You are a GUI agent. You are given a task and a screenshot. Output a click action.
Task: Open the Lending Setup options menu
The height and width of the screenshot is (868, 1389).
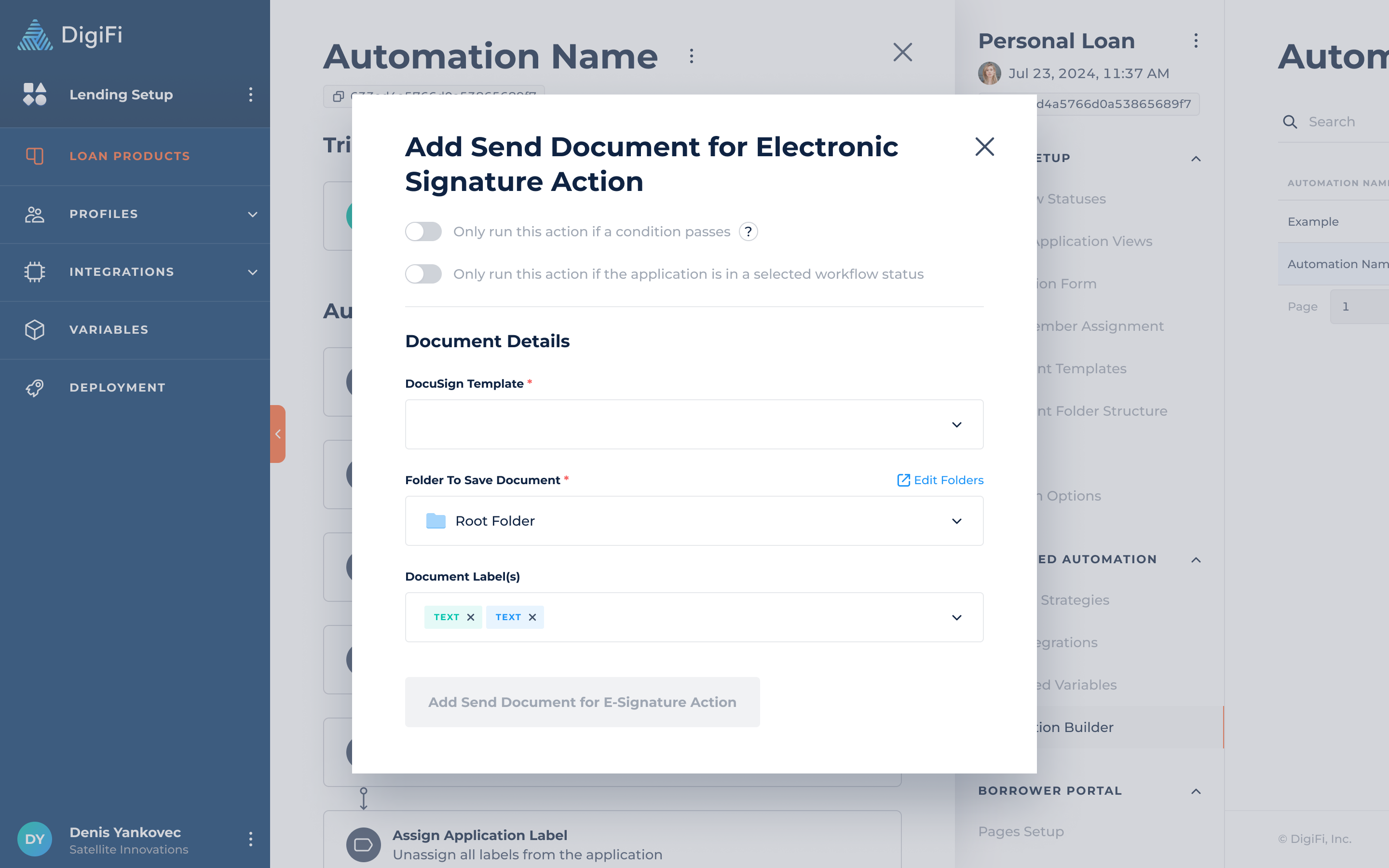tap(251, 94)
